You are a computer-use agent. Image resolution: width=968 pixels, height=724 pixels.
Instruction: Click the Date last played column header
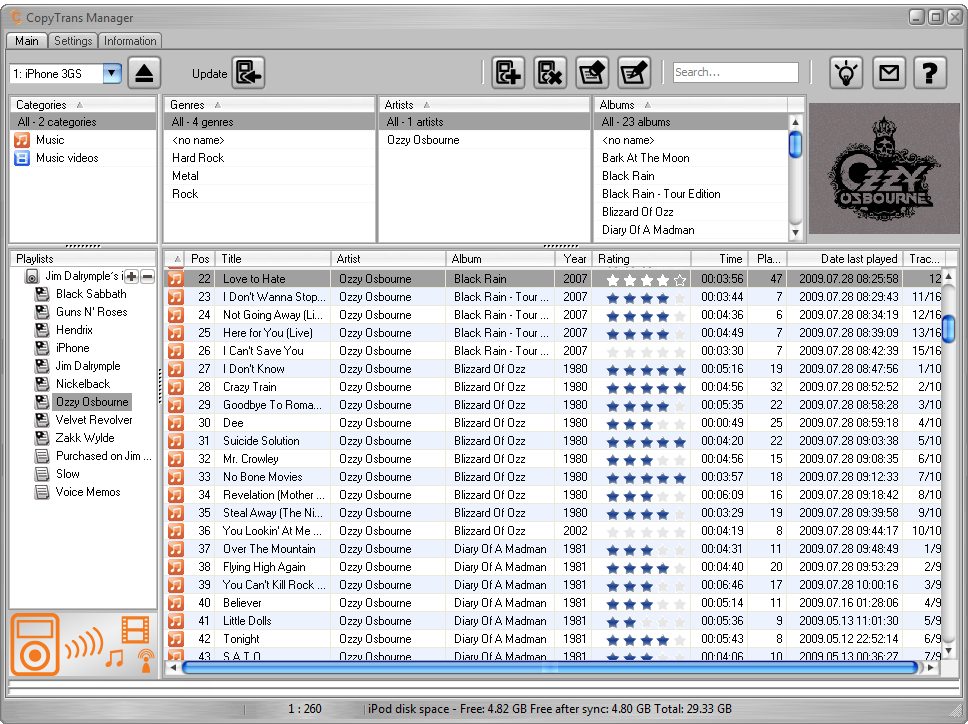(845, 259)
